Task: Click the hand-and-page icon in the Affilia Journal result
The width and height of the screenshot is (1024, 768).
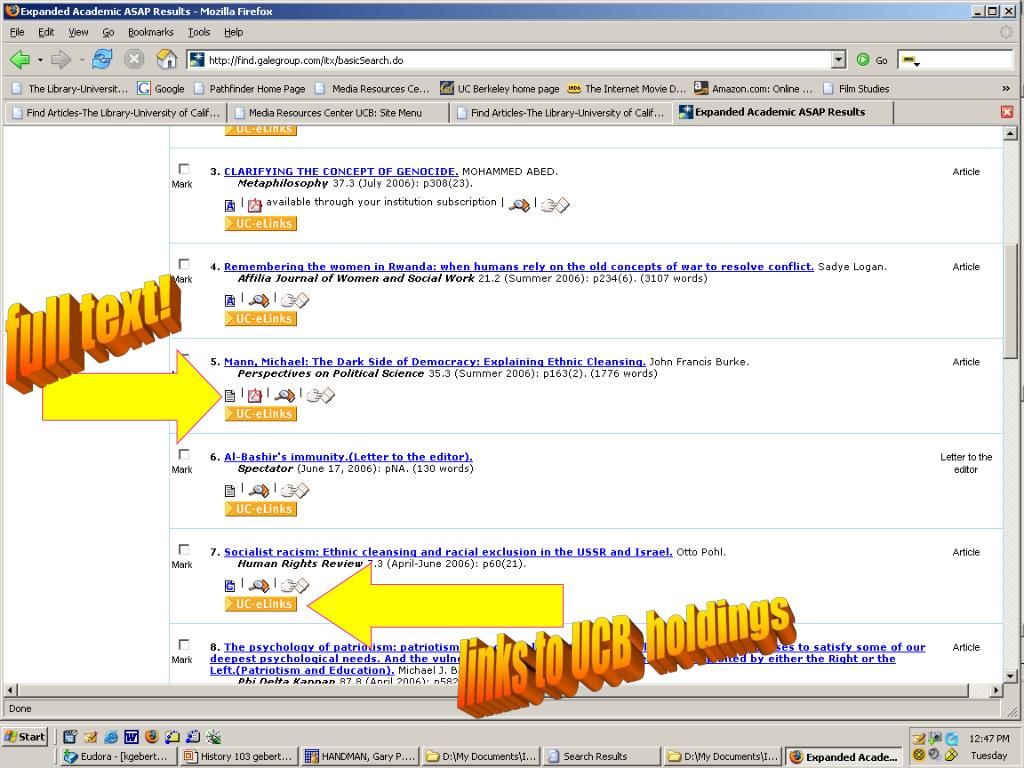Action: pos(295,300)
